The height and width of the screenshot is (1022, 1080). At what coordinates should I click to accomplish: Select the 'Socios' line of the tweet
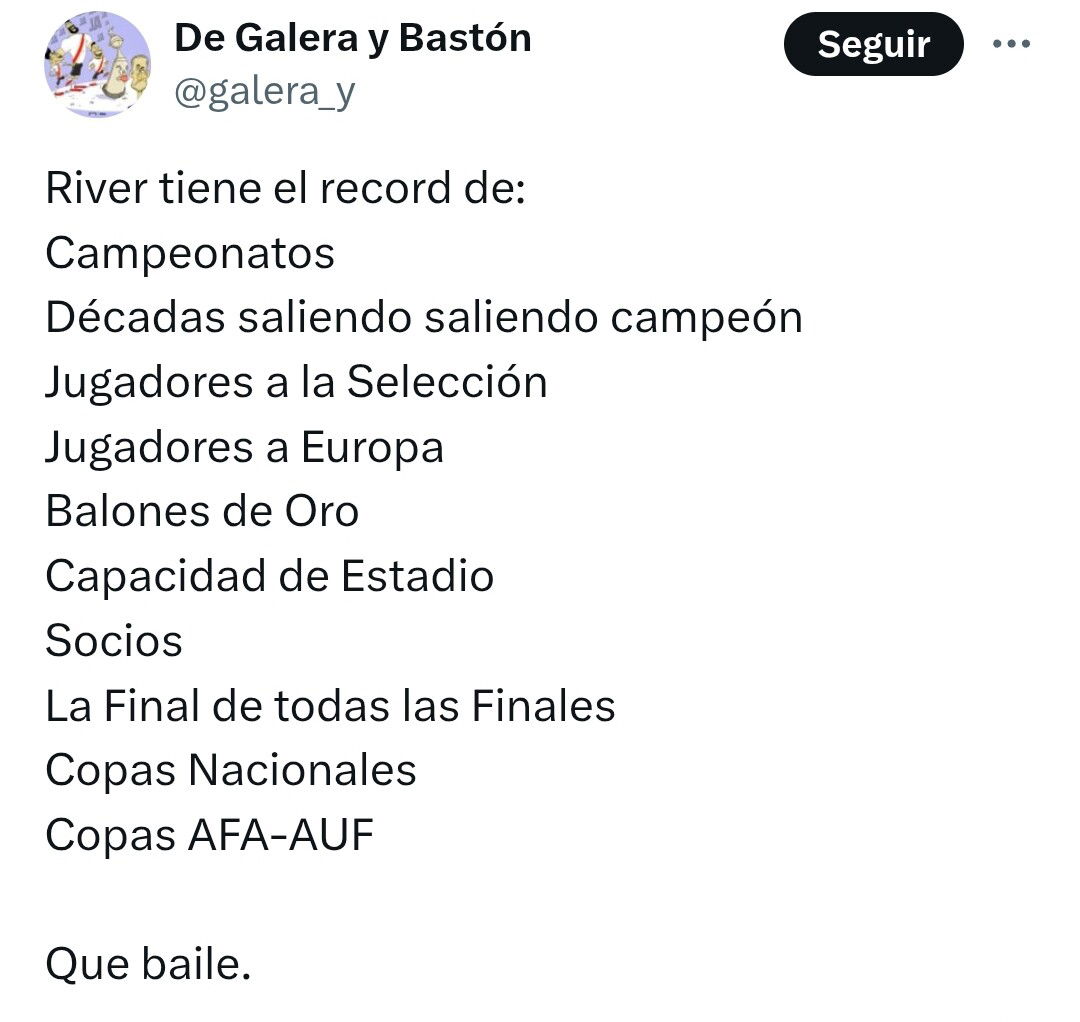coord(114,641)
